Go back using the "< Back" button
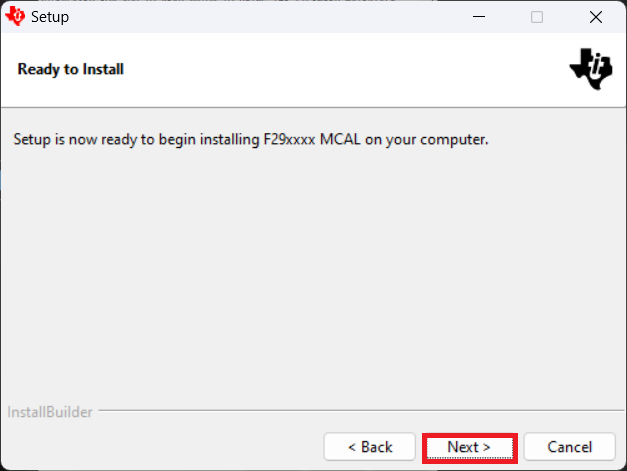 tap(370, 447)
